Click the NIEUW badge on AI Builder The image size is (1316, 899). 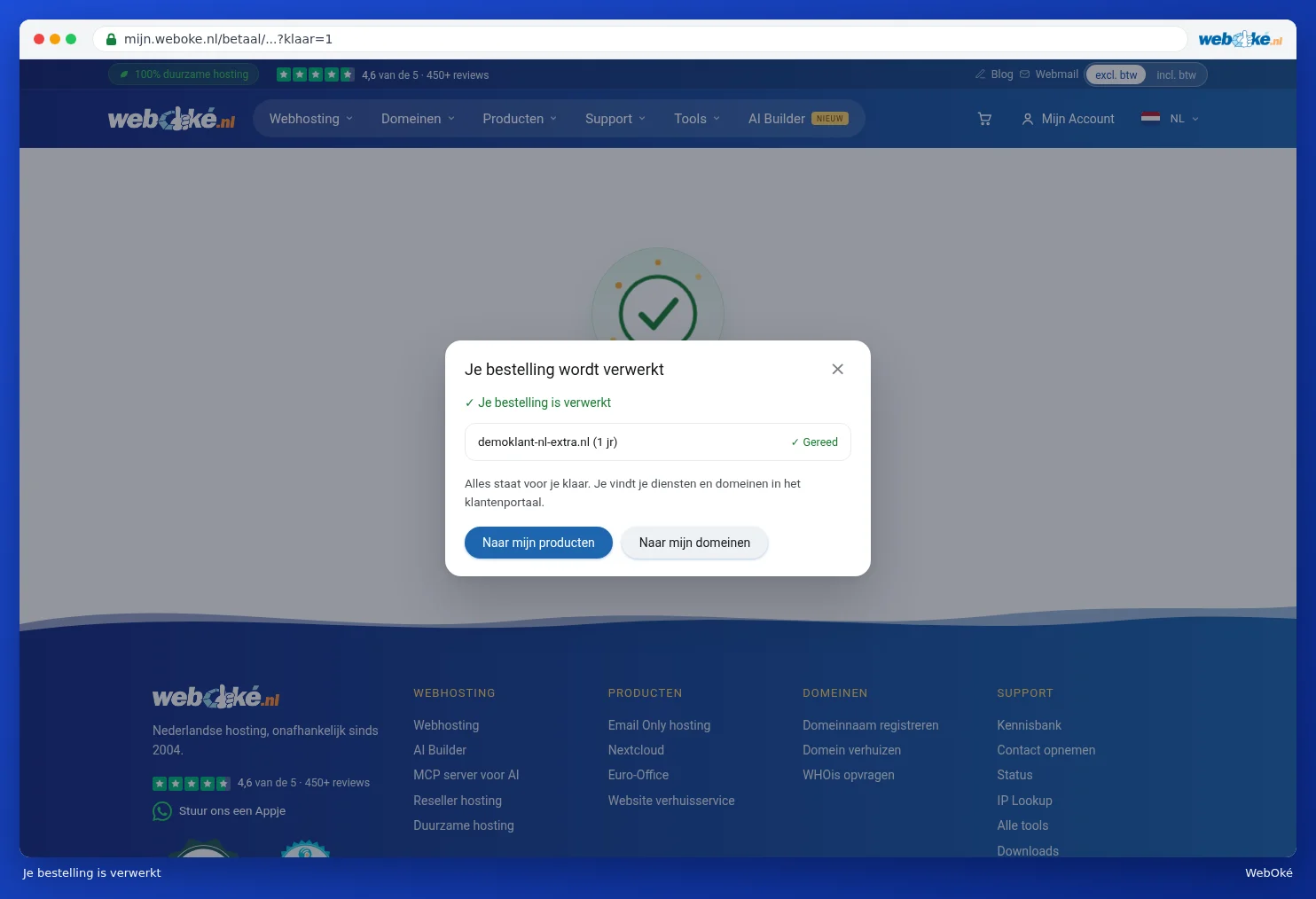830,119
